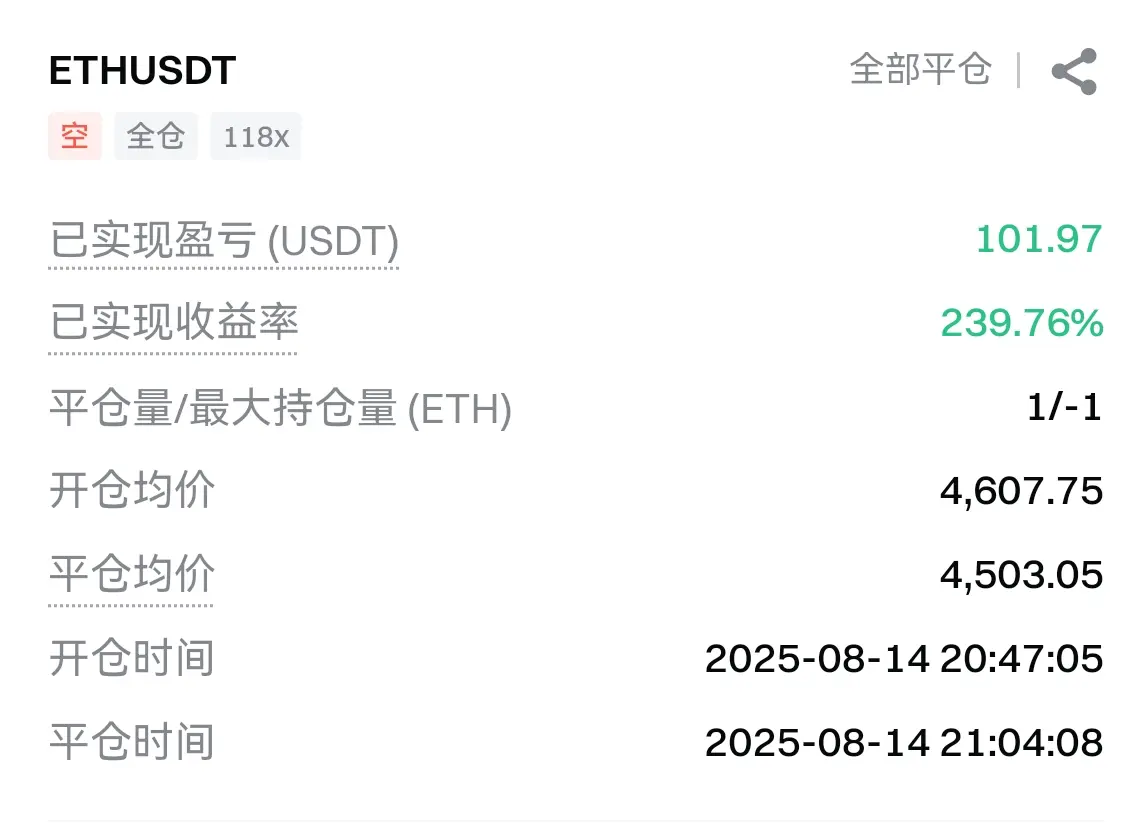This screenshot has width=1138, height=828.
Task: Tap the 平仓量/最大持仓量 (ETH) label
Action: (280, 408)
